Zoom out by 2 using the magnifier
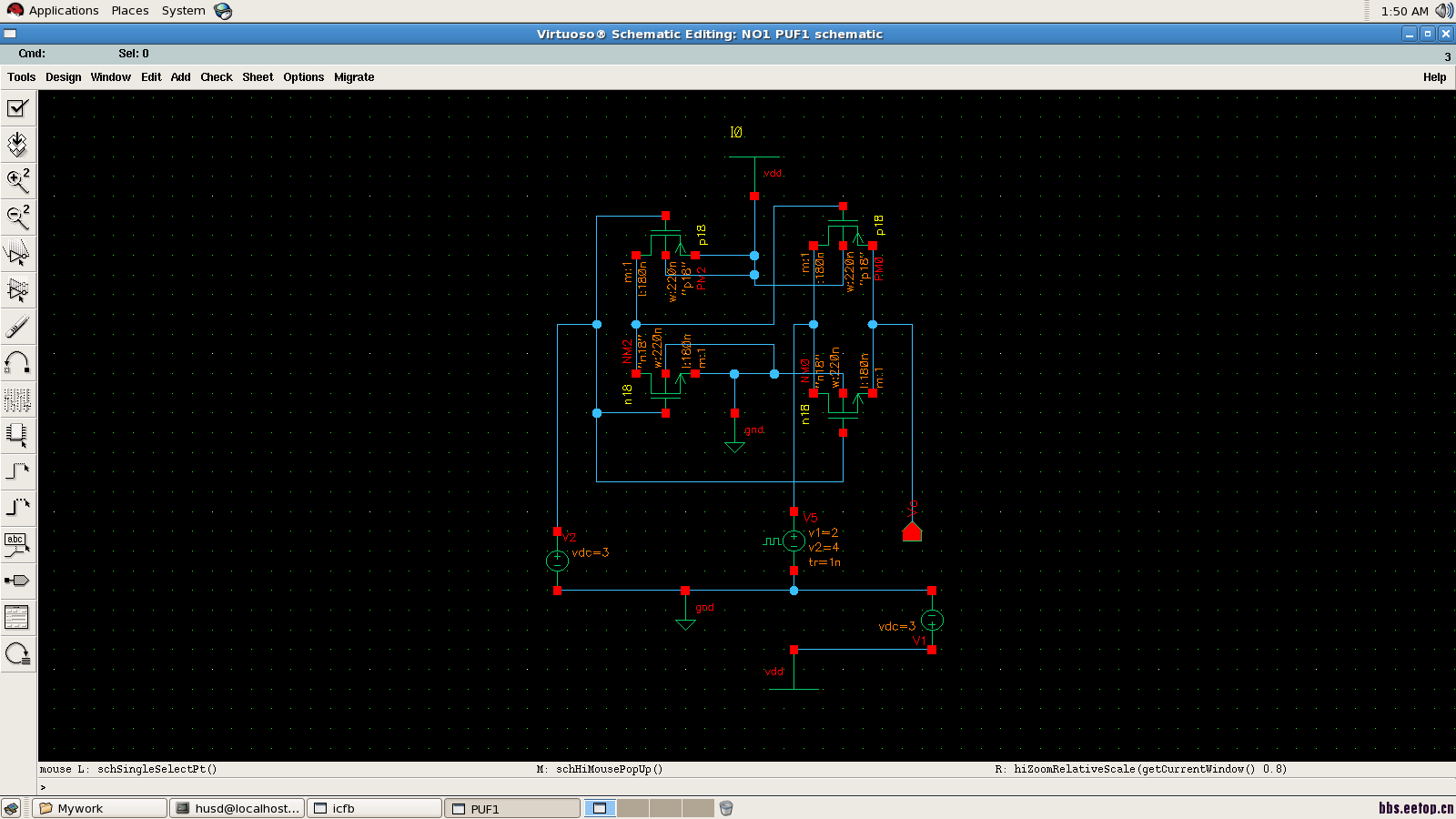This screenshot has height=819, width=1456. [x=17, y=217]
